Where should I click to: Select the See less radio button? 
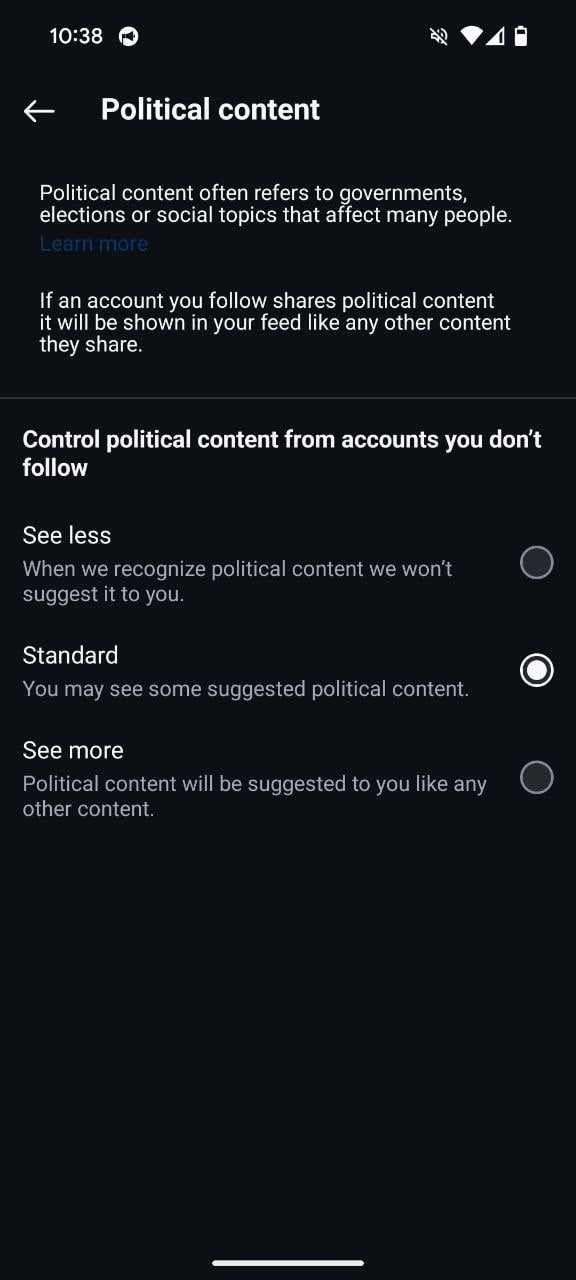(537, 563)
